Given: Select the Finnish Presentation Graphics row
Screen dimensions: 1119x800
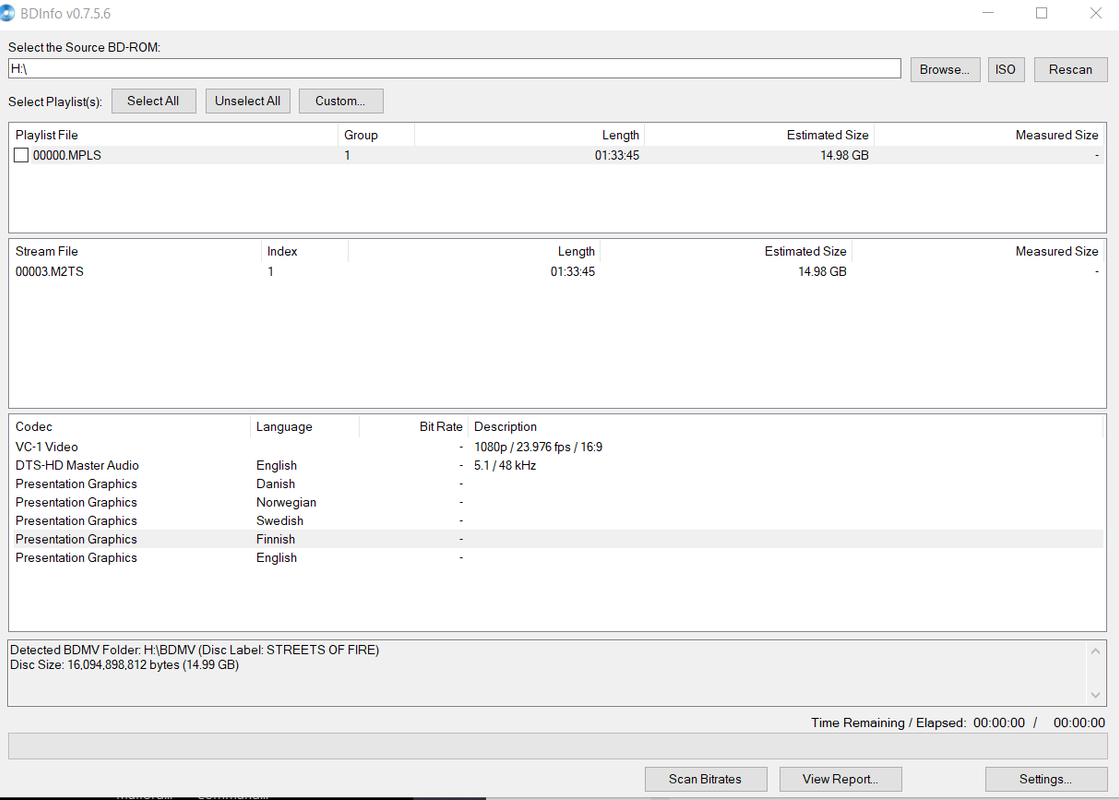Looking at the screenshot, I should click(557, 540).
